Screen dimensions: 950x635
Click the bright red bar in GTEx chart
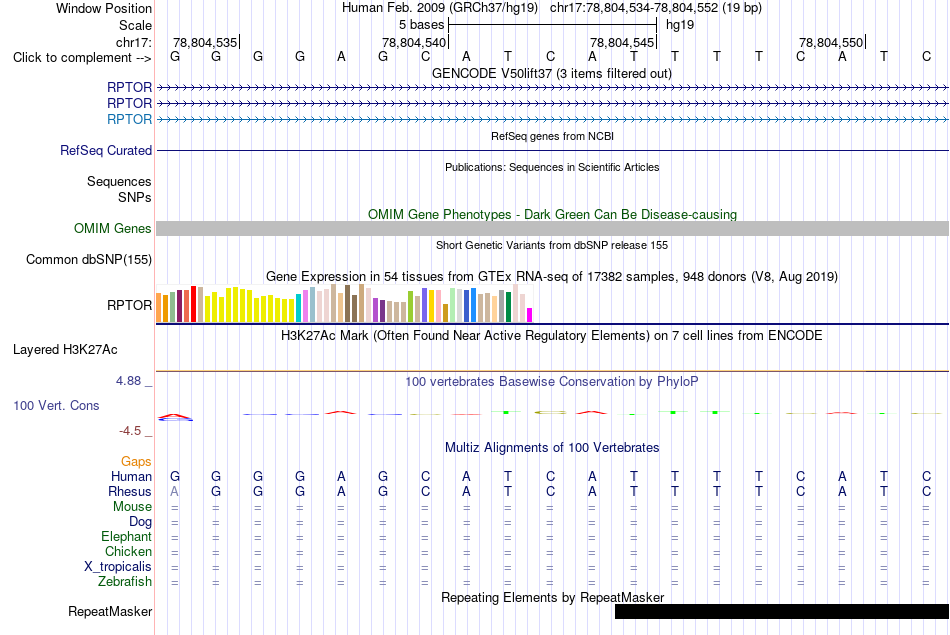(193, 304)
